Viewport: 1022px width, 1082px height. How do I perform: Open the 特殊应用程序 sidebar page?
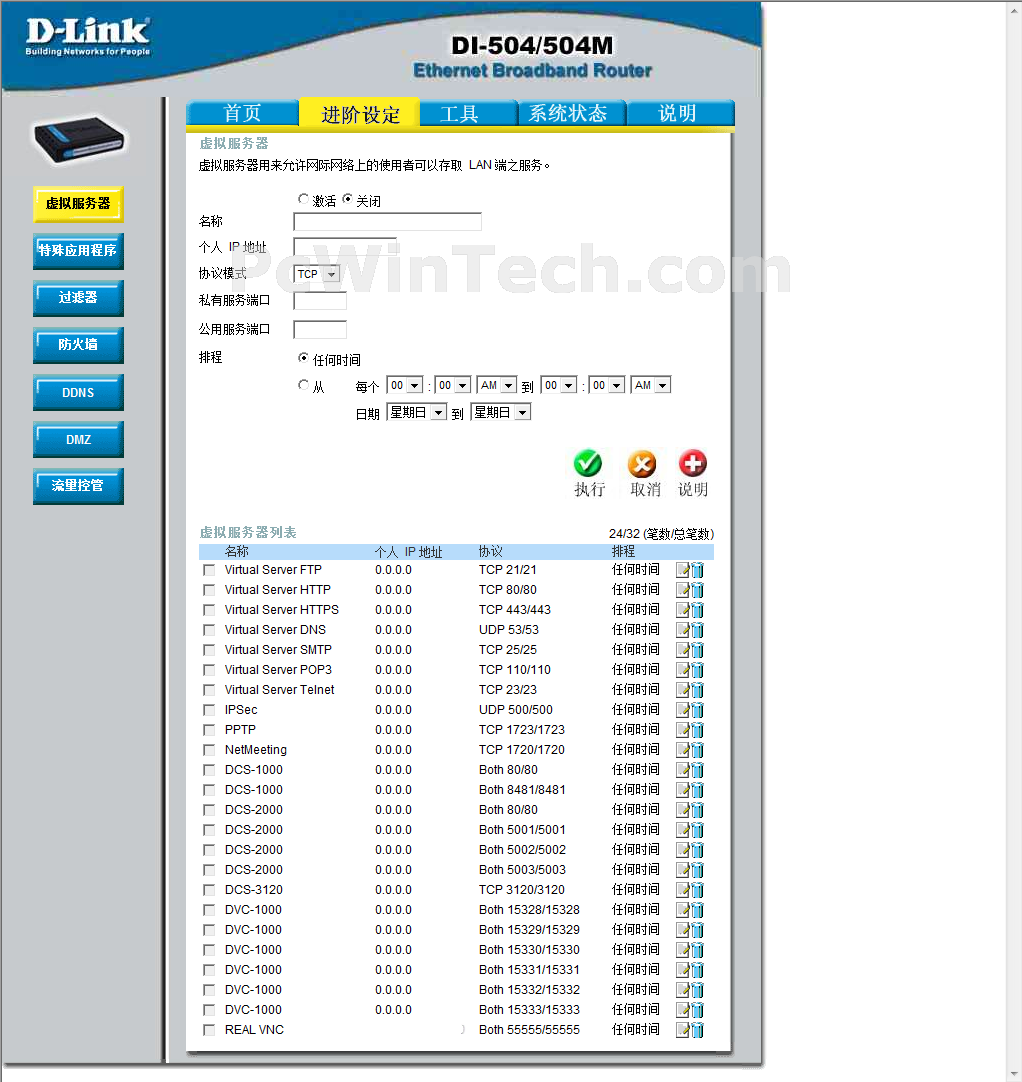78,251
